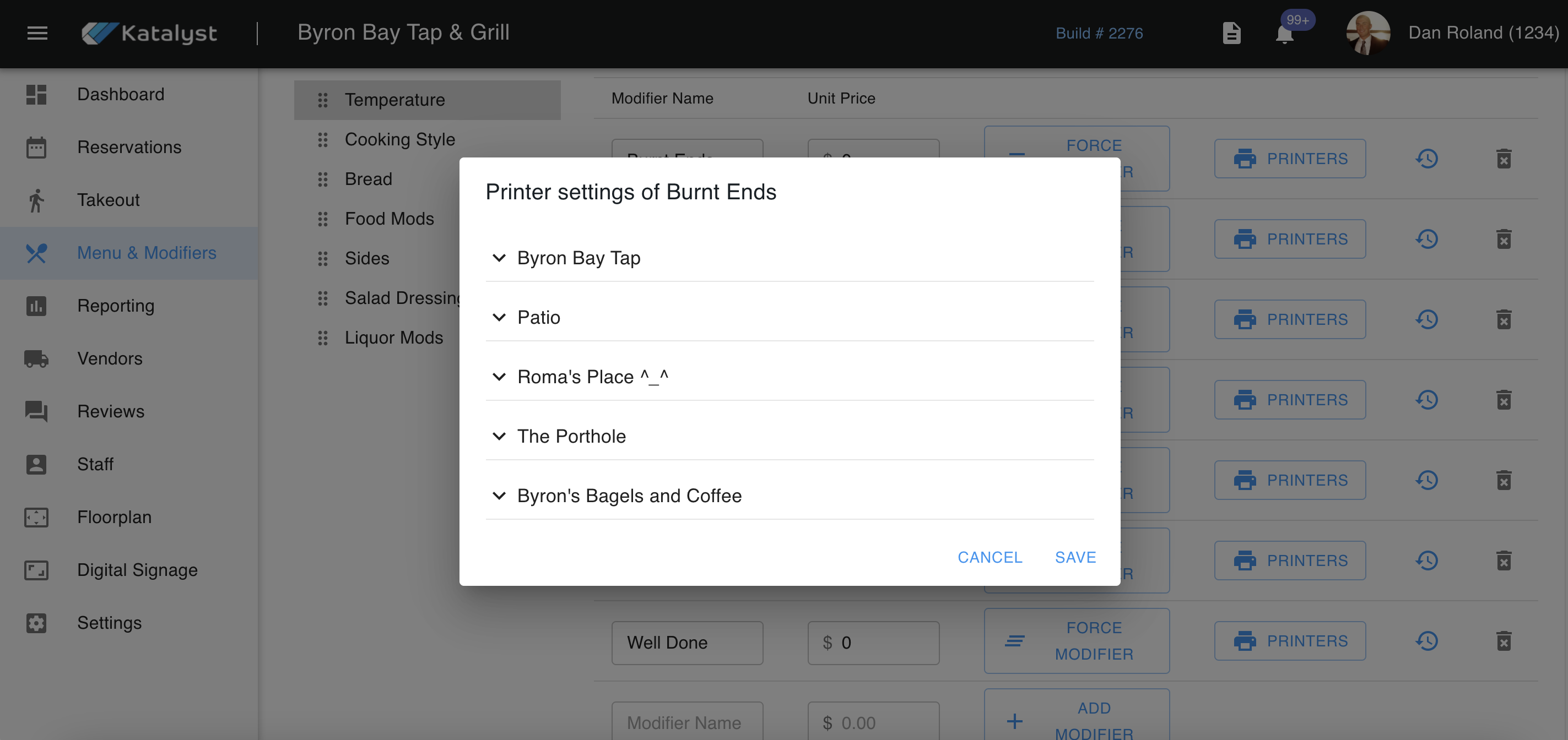1568x740 pixels.
Task: Click the Katalyst logo
Action: (150, 33)
